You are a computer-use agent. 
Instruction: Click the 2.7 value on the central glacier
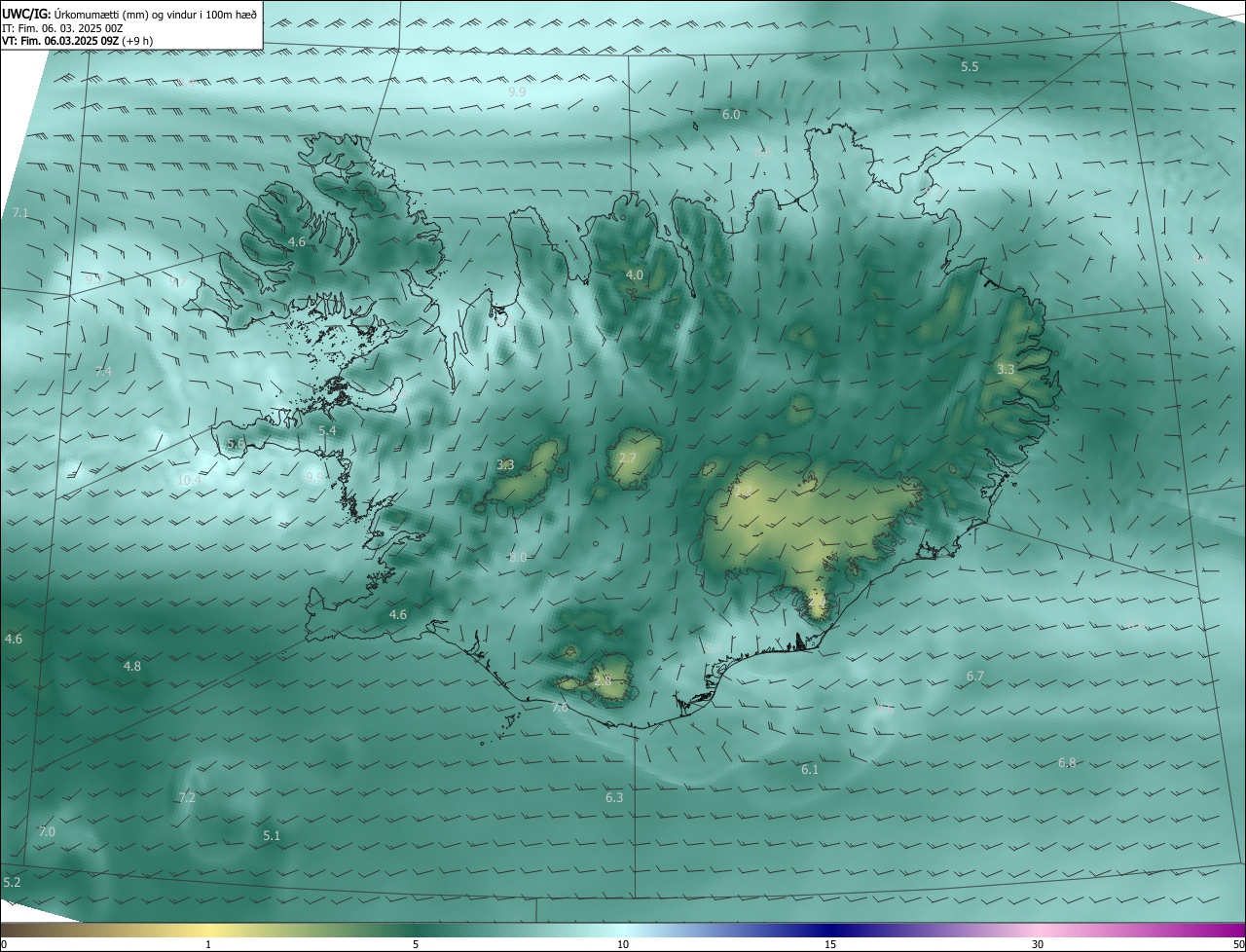627,458
